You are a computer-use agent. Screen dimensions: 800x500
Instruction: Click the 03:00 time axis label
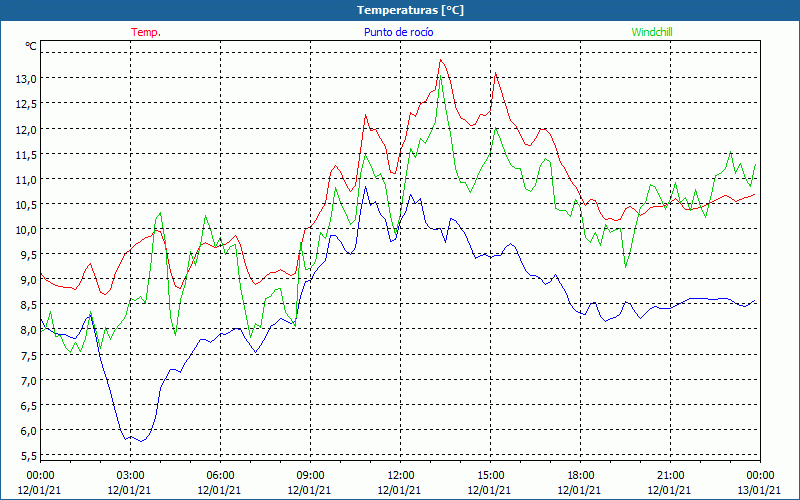pyautogui.click(x=130, y=476)
